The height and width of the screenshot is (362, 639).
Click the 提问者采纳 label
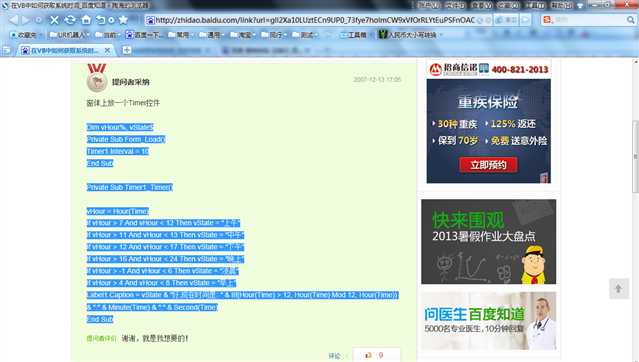click(x=131, y=82)
